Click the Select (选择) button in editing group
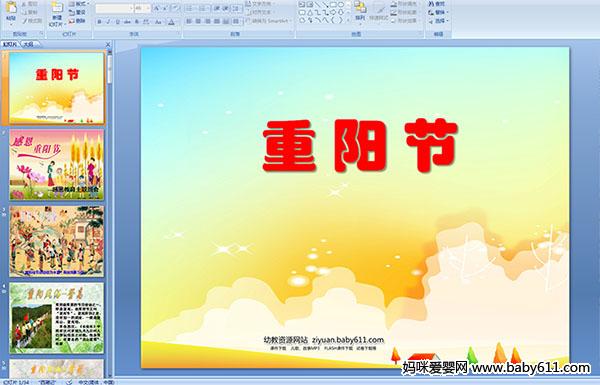The height and width of the screenshot is (385, 600). pos(438,21)
